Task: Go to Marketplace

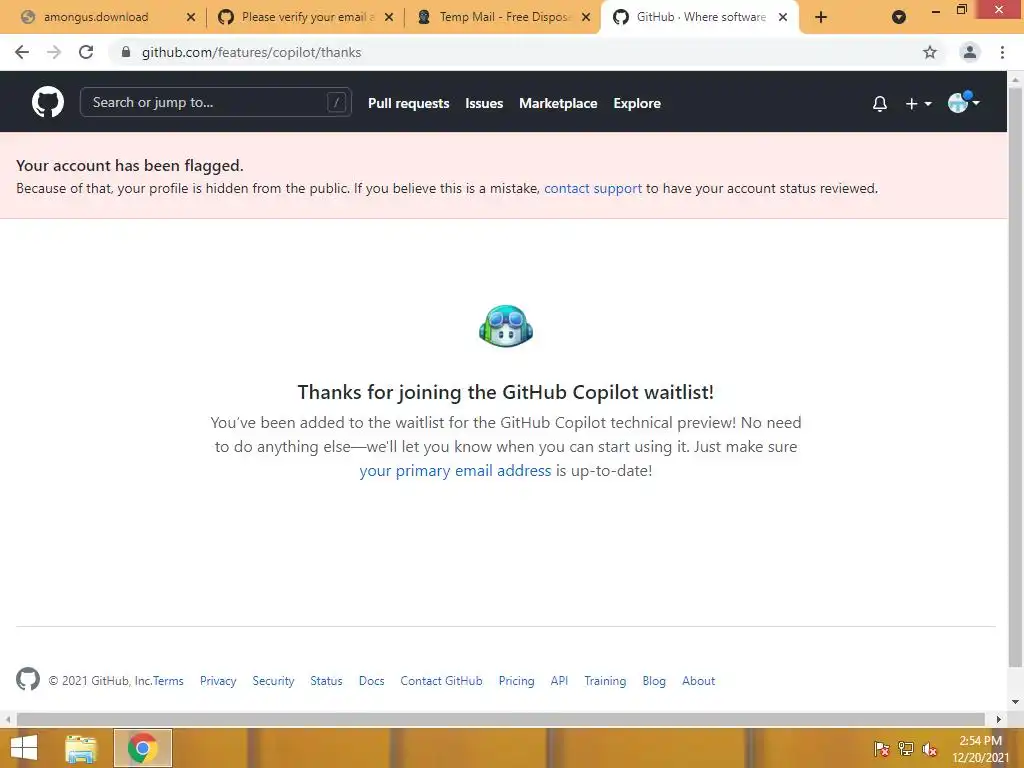Action: click(558, 103)
